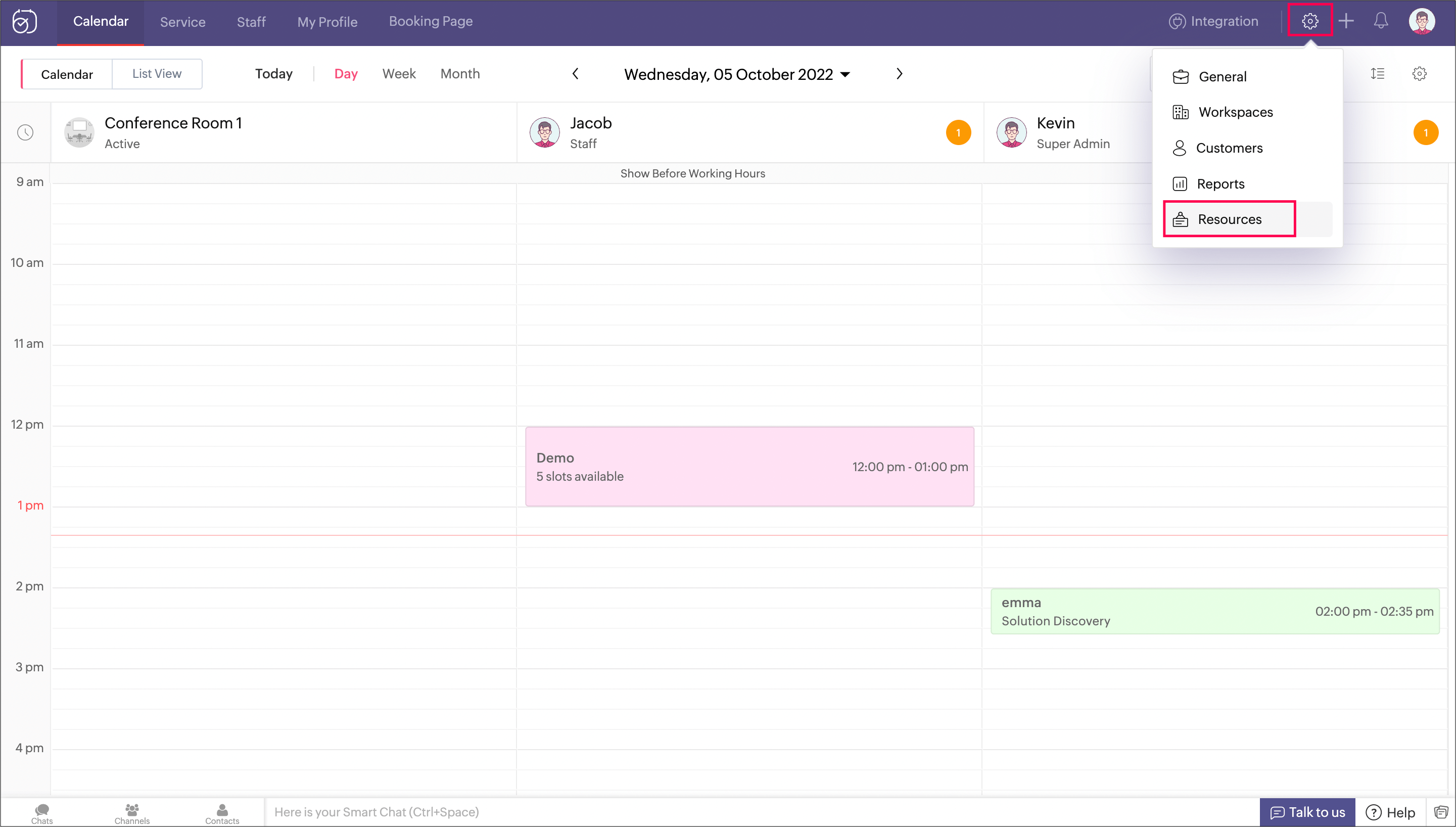Switch to Calendar view toggle
Image resolution: width=1456 pixels, height=827 pixels.
(66, 74)
